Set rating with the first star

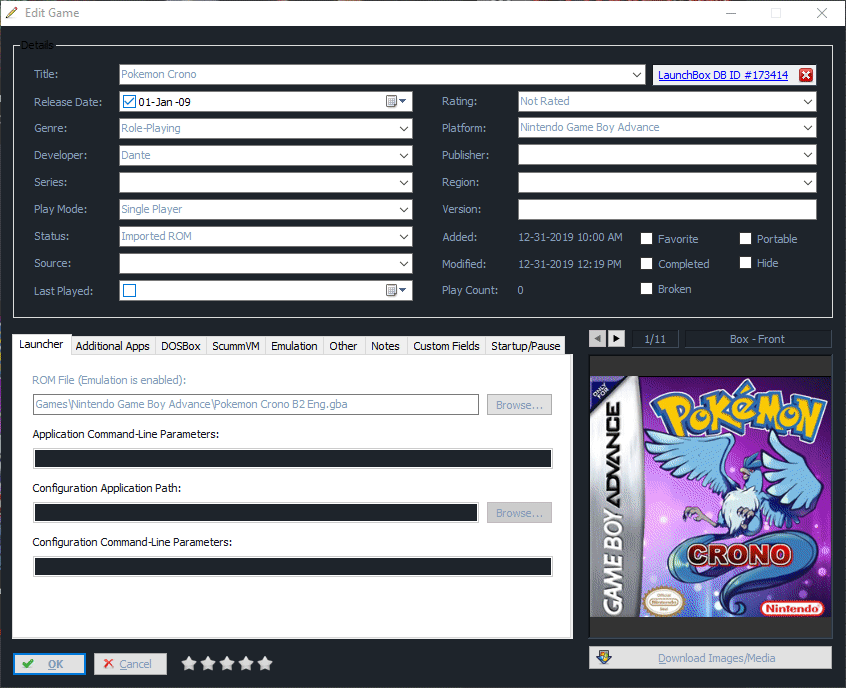pos(188,663)
